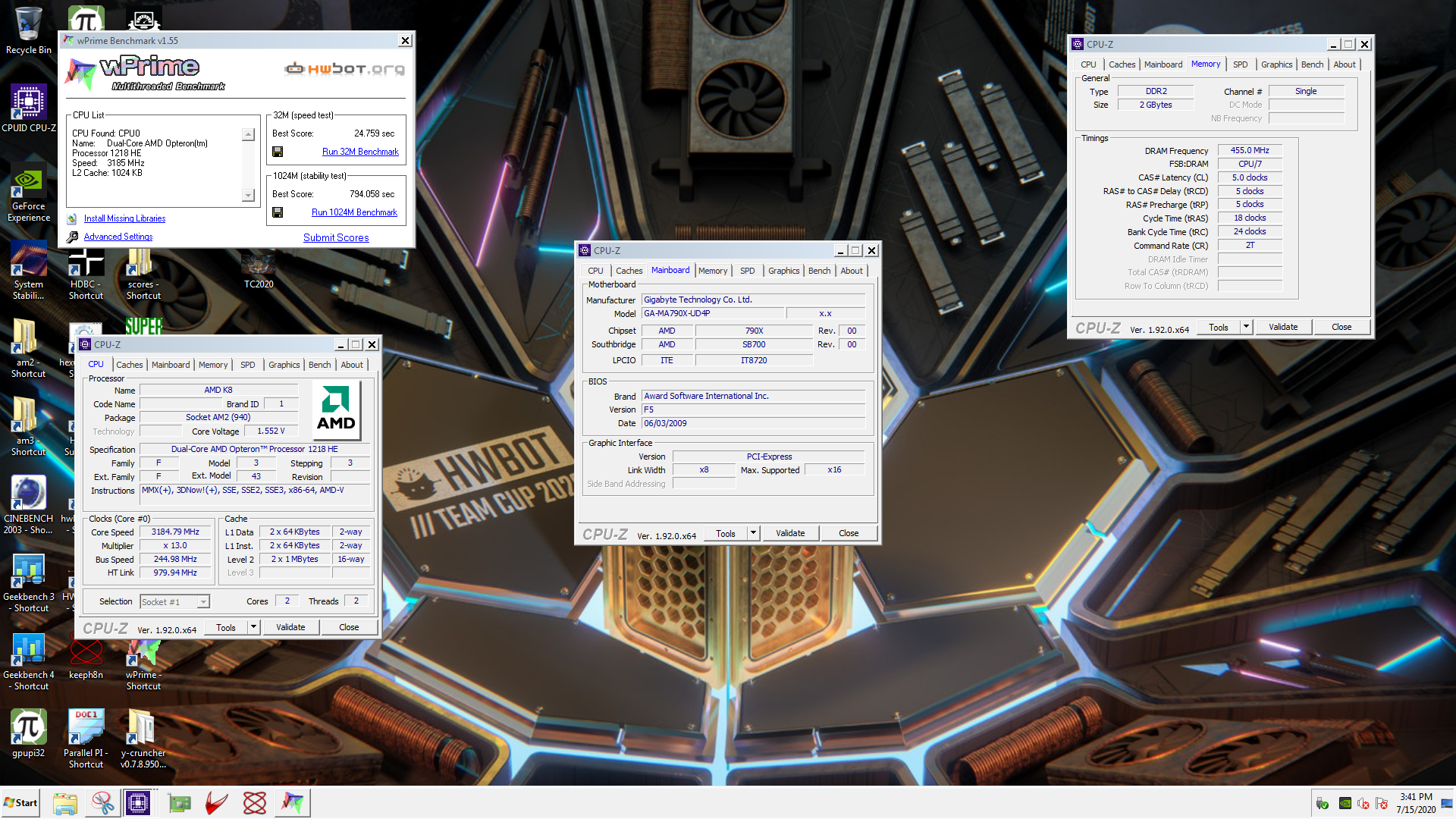Screen dimensions: 1456x819
Task: Select the DRAM Frequency 455.0 MHz value
Action: click(1250, 150)
